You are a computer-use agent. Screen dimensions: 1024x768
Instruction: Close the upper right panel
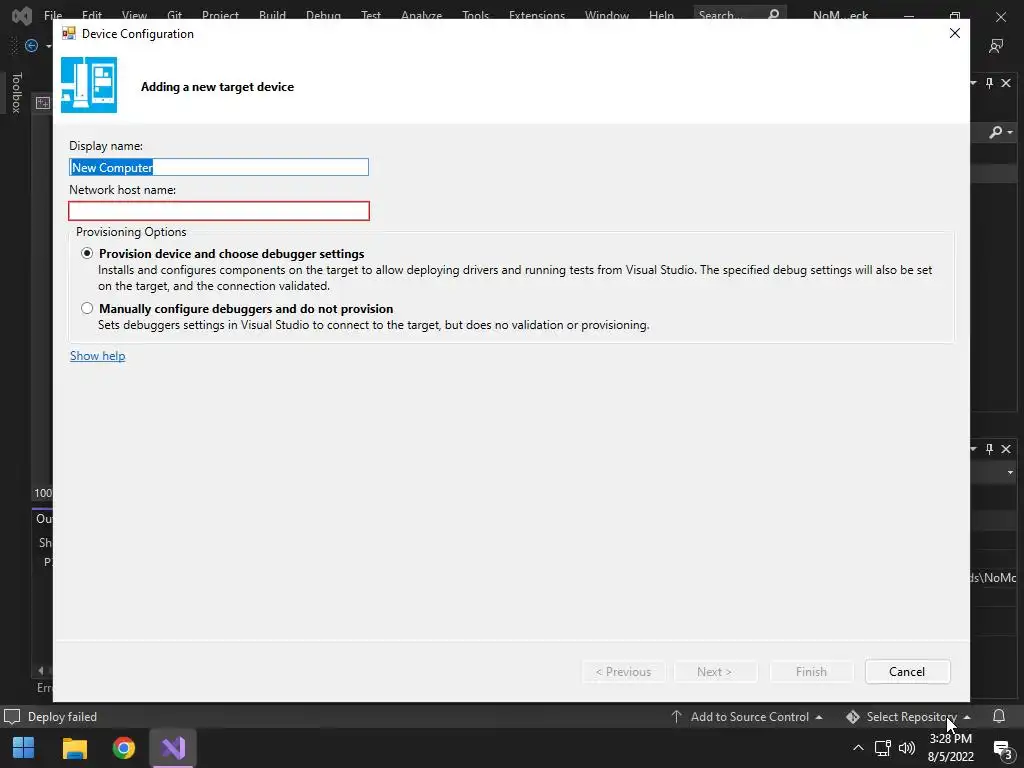click(1006, 83)
